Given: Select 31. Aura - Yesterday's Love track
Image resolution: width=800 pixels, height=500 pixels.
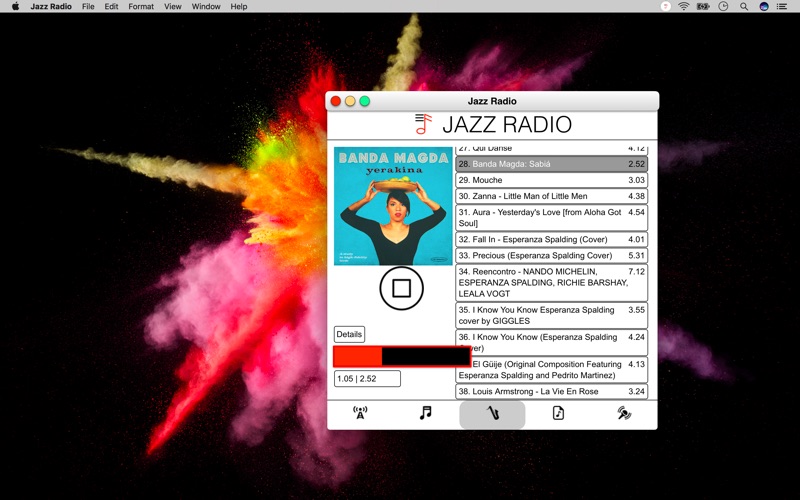Looking at the screenshot, I should point(552,218).
